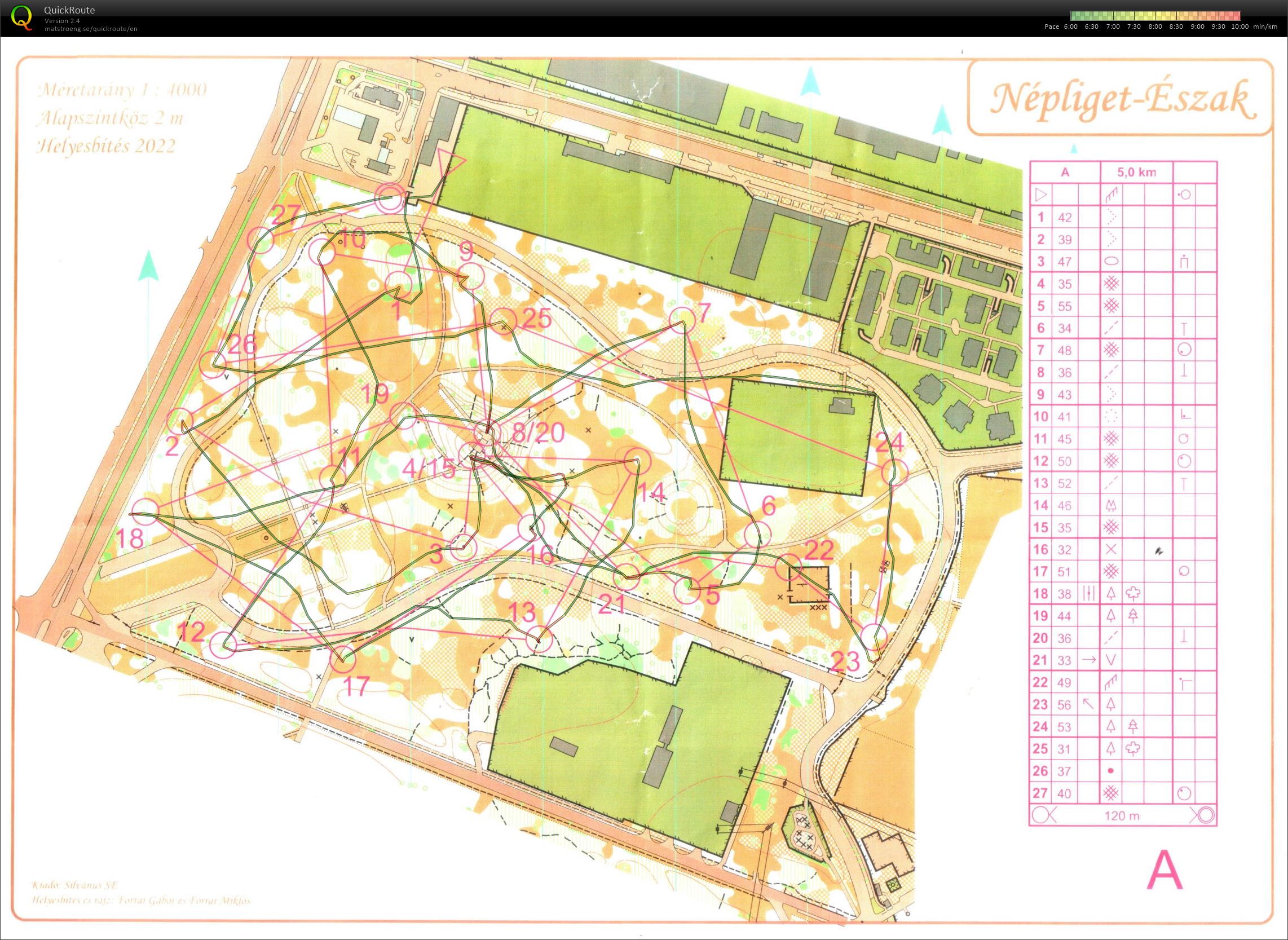The height and width of the screenshot is (940, 1288).
Task: Click the QuickRoute title text
Action: [x=69, y=10]
